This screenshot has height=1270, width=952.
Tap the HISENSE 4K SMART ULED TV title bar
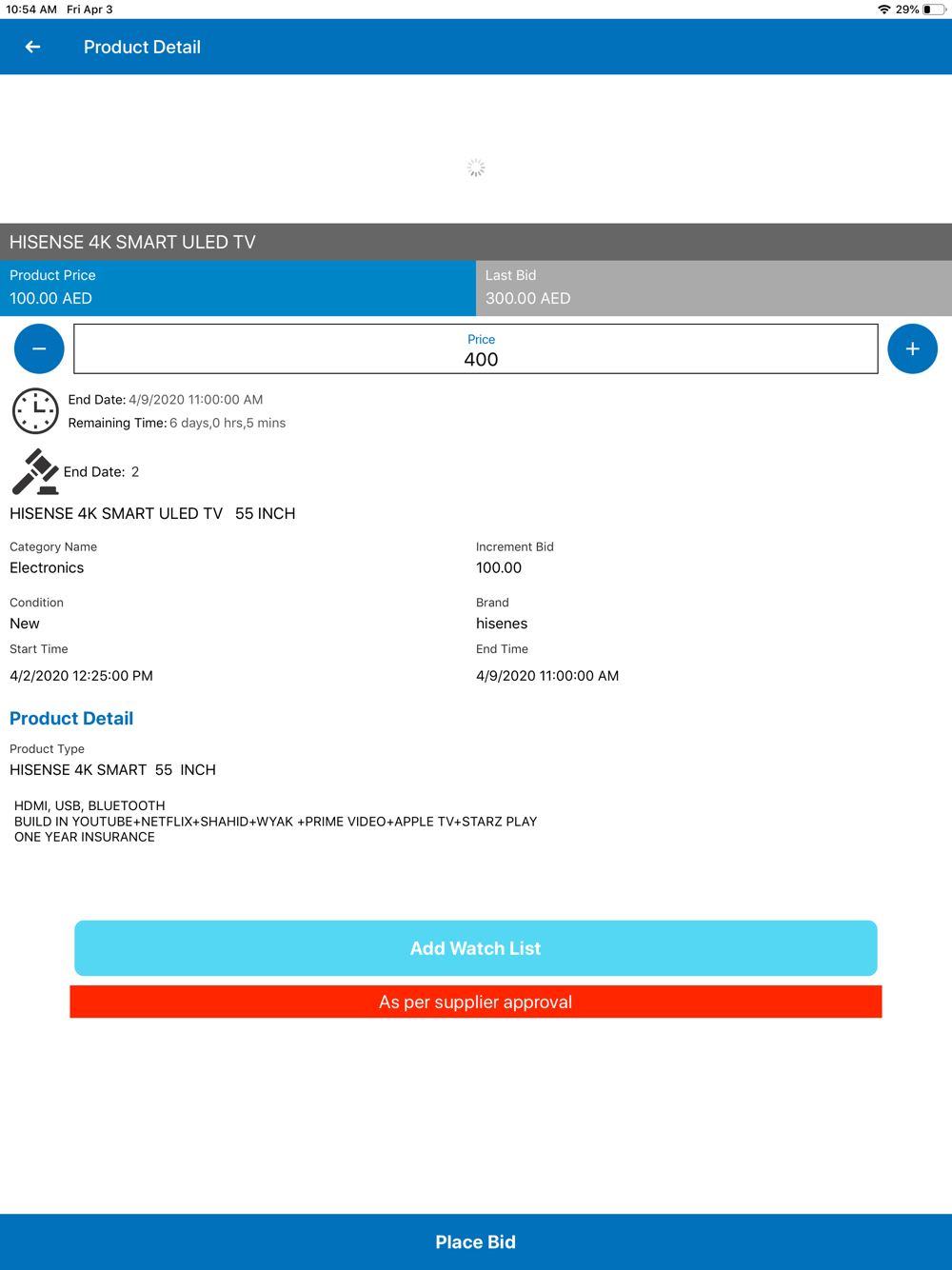click(476, 242)
